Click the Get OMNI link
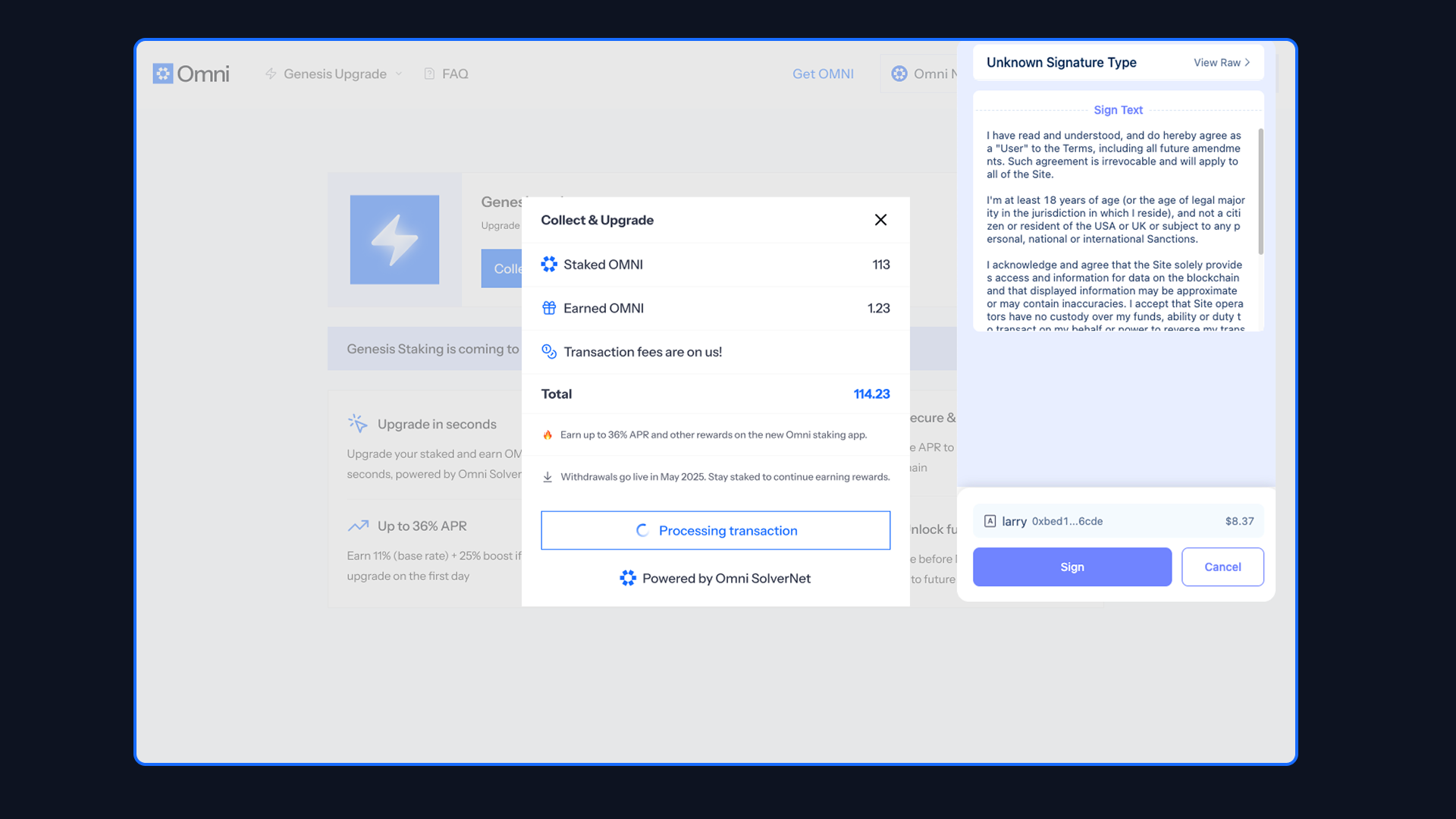The height and width of the screenshot is (819, 1456). 823,74
